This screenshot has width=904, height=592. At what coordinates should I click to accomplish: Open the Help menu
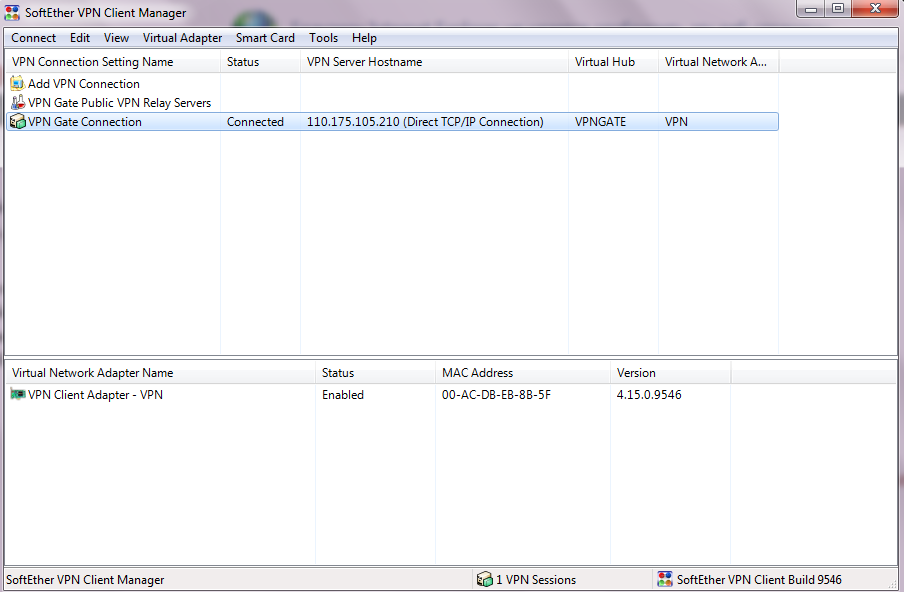click(x=364, y=38)
